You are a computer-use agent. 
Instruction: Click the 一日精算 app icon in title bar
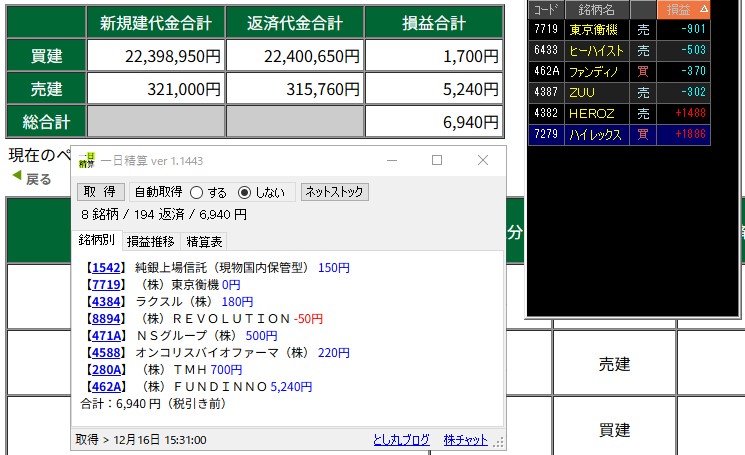[87, 160]
